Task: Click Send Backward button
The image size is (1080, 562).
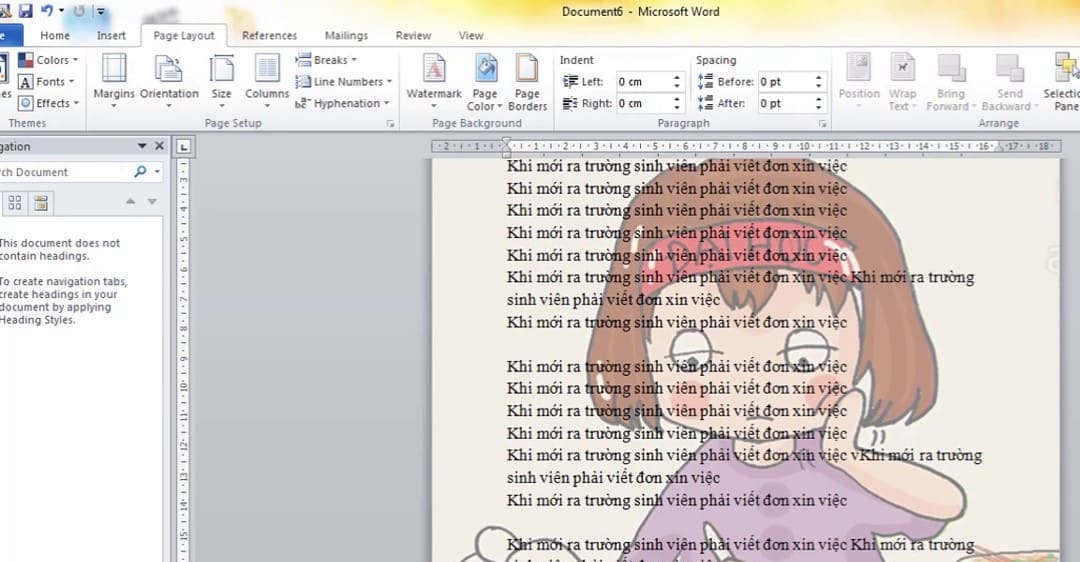Action: coord(1010,81)
